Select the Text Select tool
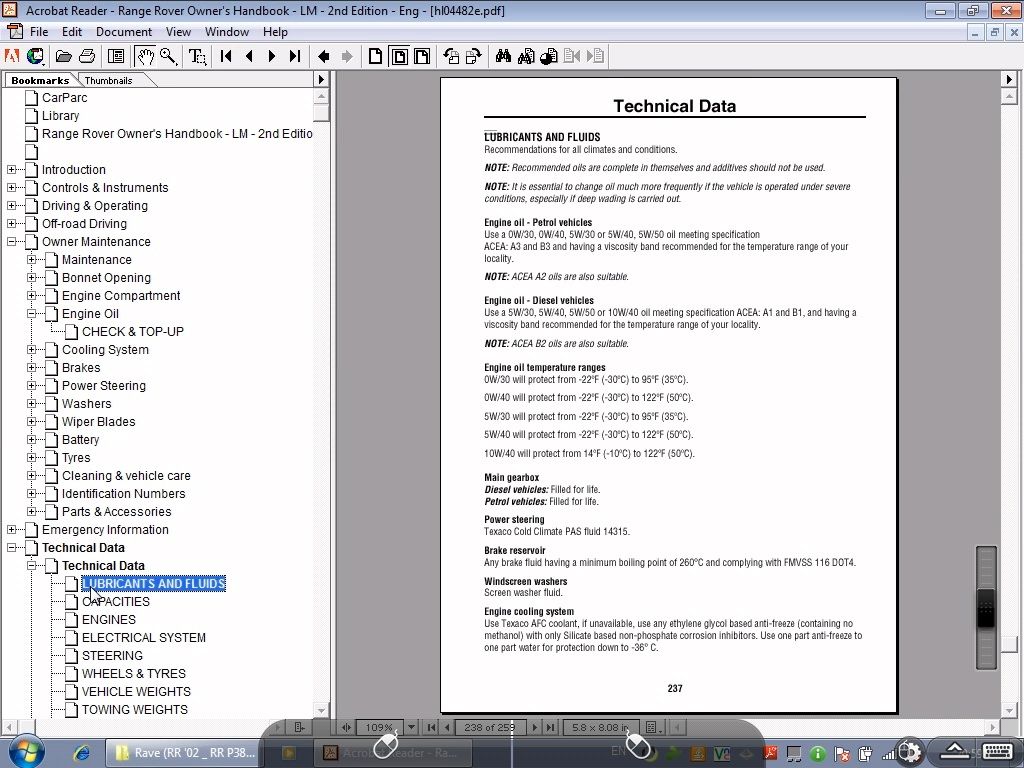The height and width of the screenshot is (768, 1024). [197, 56]
